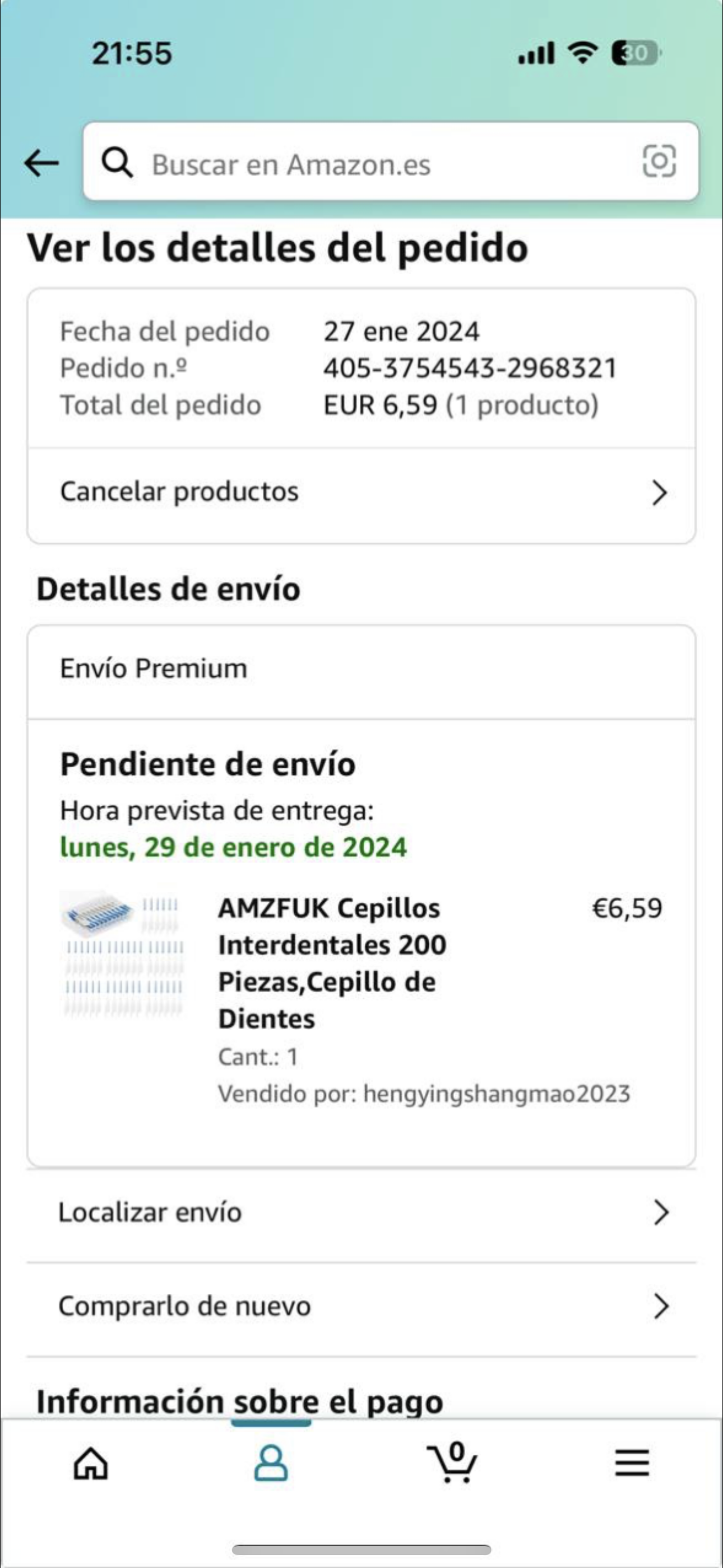Go to Home tab icon
Image resolution: width=723 pixels, height=1568 pixels.
91,1463
